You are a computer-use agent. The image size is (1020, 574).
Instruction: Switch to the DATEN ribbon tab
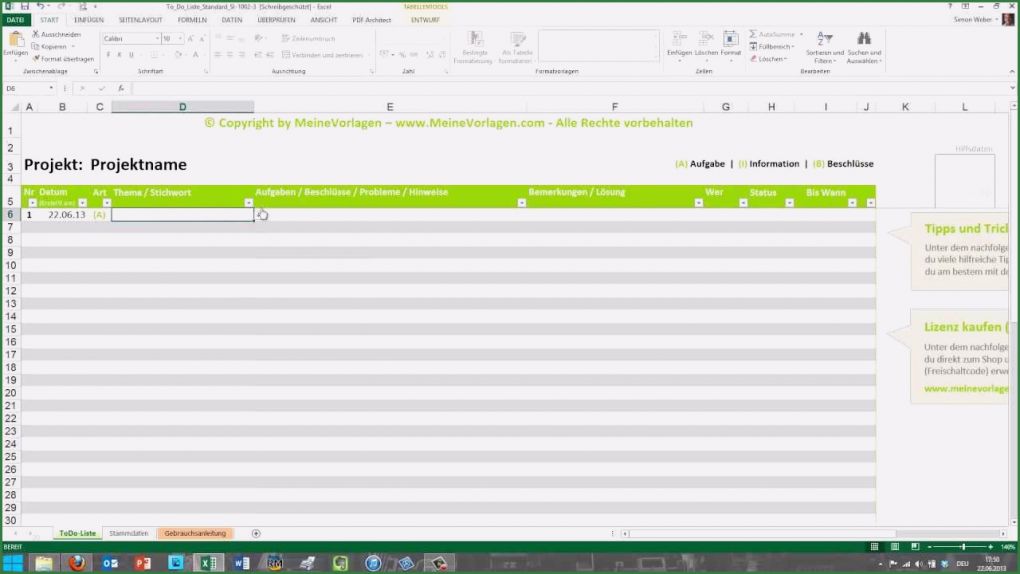click(232, 20)
